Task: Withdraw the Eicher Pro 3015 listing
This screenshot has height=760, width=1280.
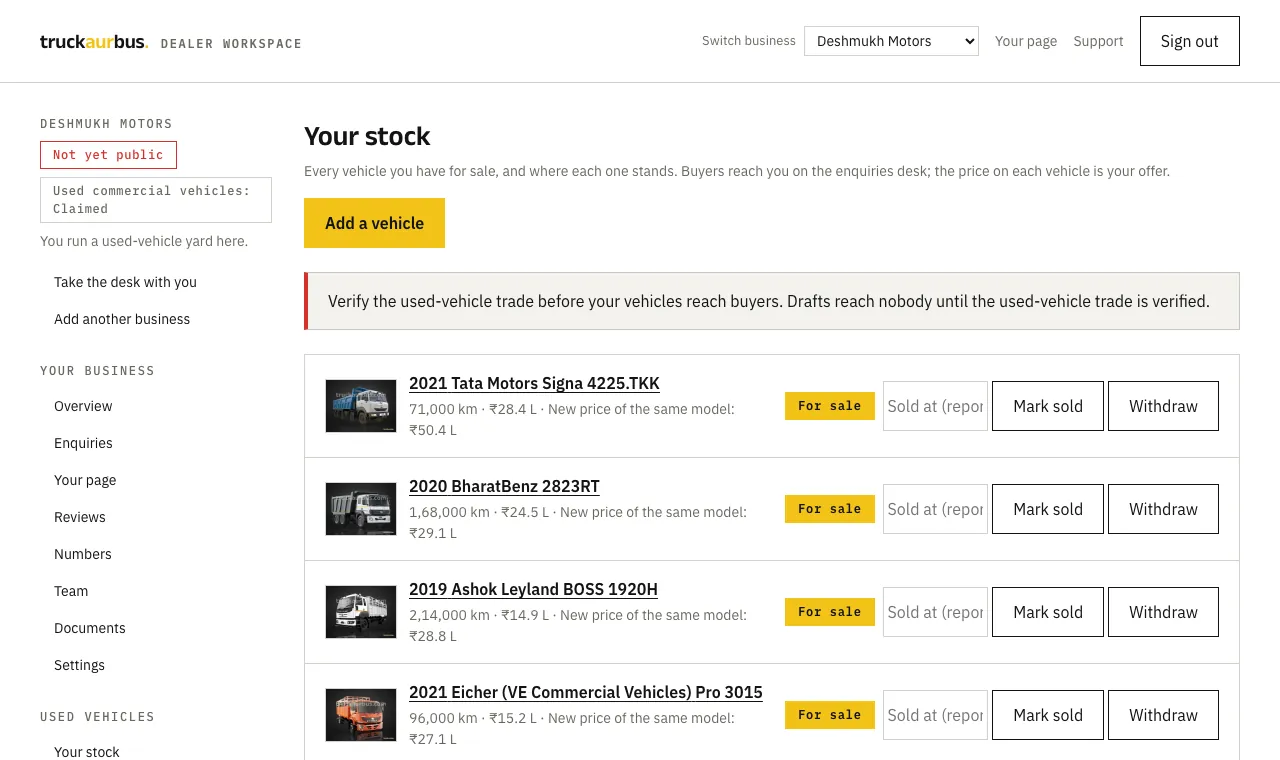Action: [x=1163, y=715]
